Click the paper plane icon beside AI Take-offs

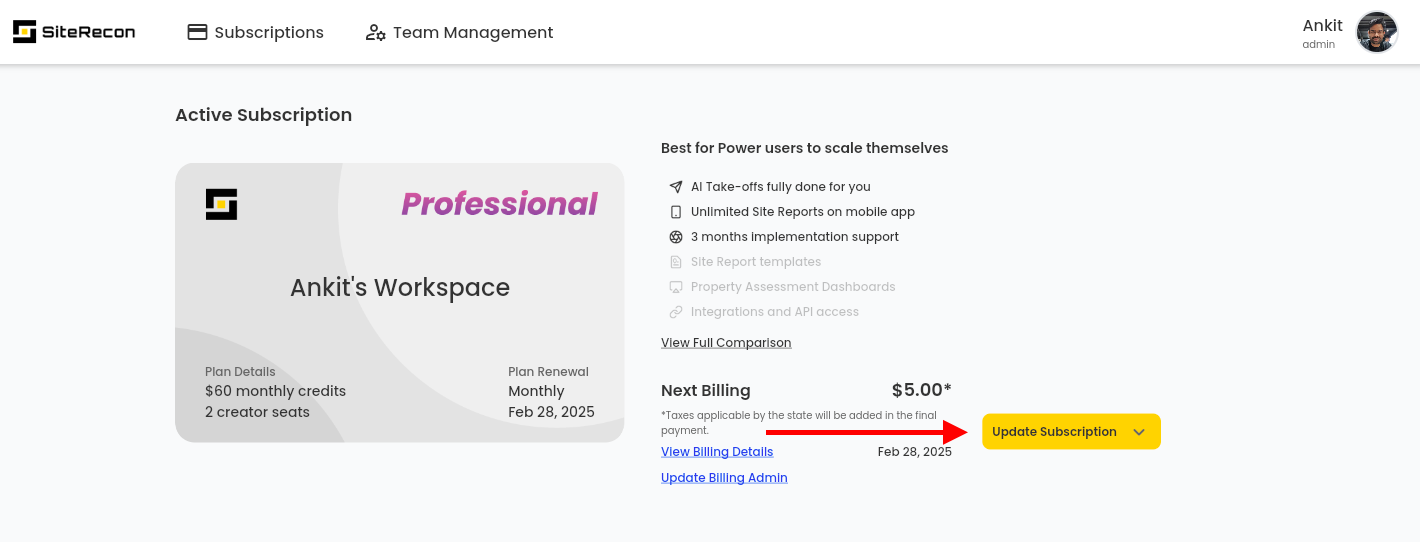675,187
